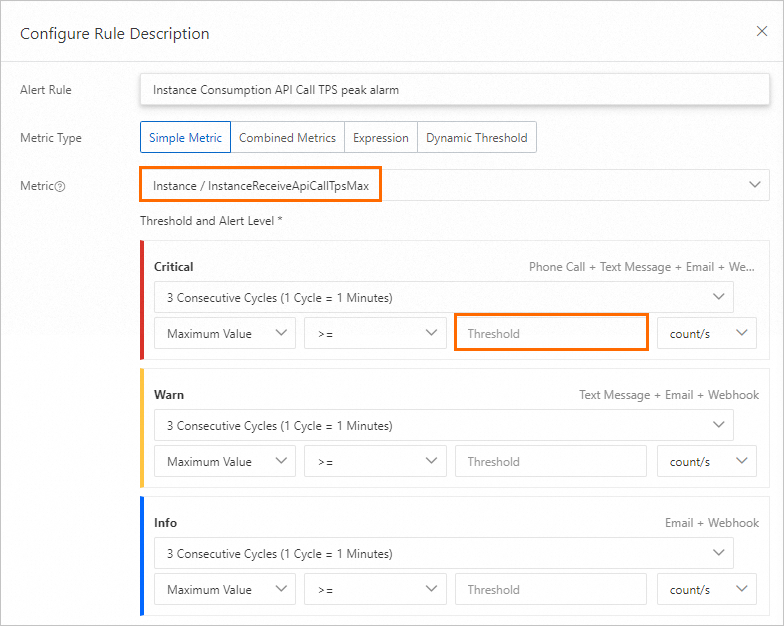
Task: Expand Warn consecutive cycles dropdown
Action: pos(443,426)
